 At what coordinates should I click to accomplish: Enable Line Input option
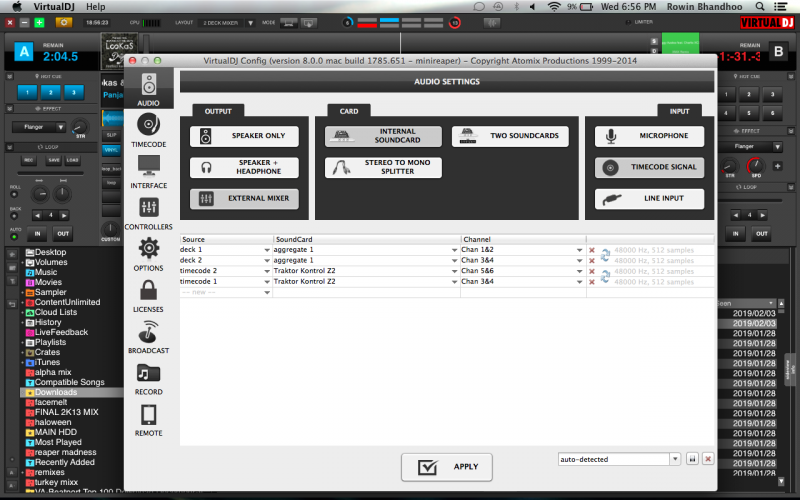(649, 198)
